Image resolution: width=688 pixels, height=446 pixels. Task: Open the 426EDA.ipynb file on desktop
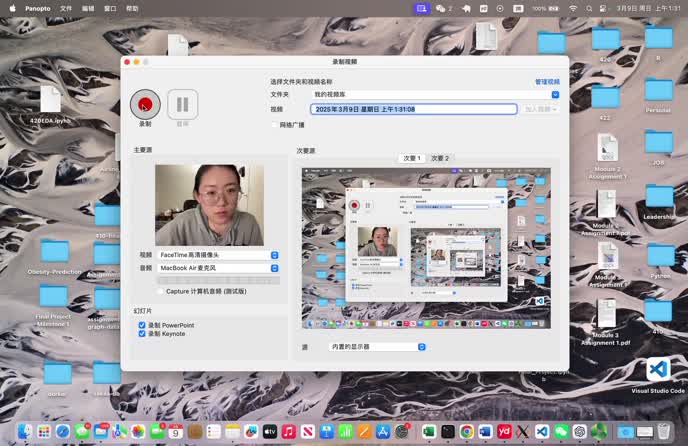pos(51,99)
